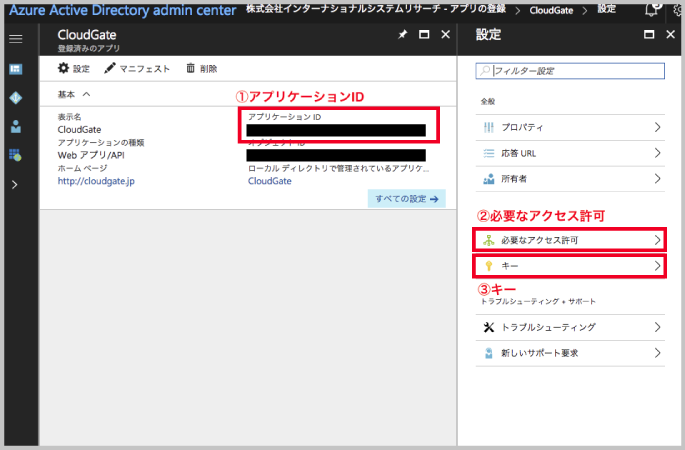
Task: Maximize the 設定 blade
Action: 649,35
